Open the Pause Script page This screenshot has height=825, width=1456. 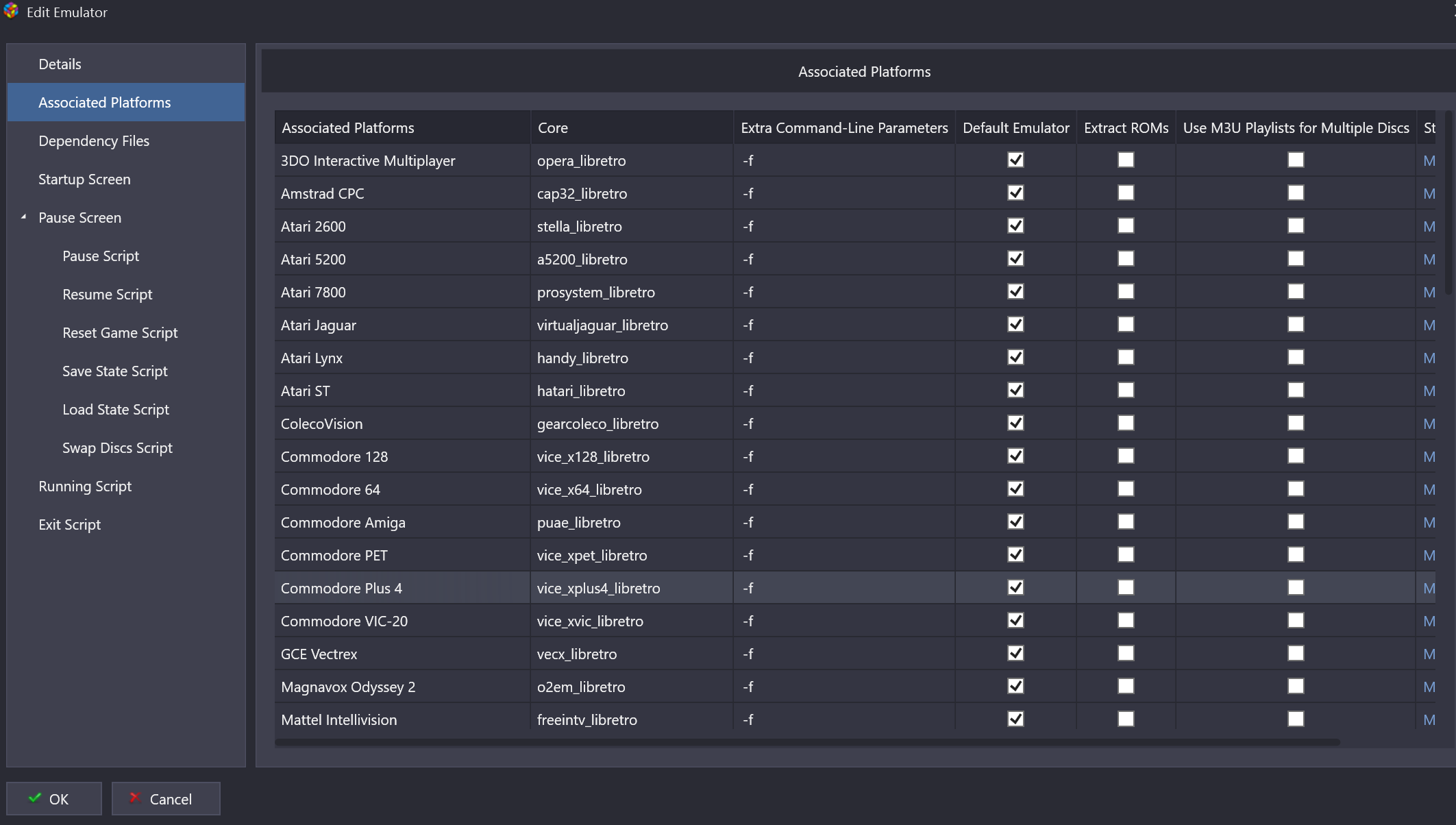coord(126,256)
